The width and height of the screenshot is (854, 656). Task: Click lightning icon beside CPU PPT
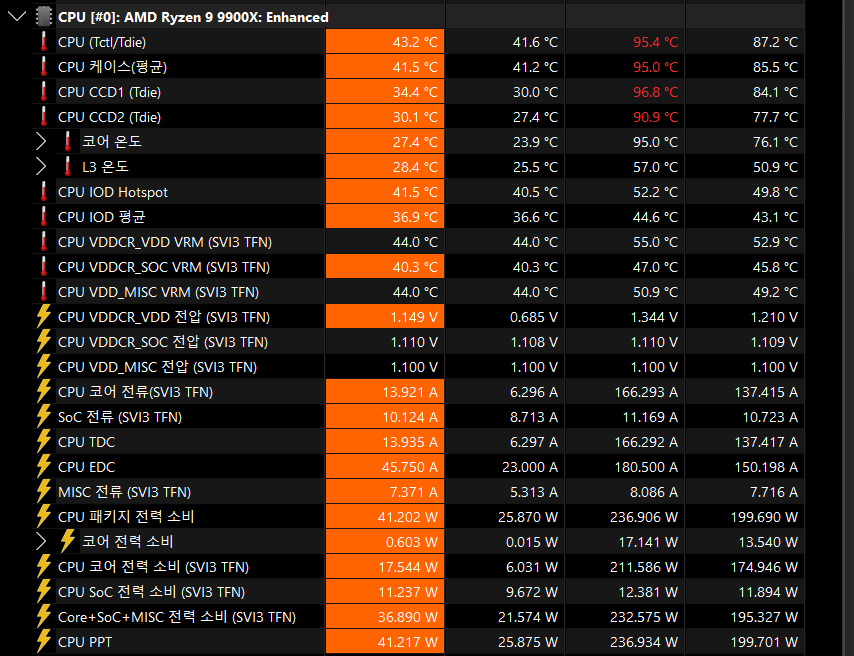click(44, 642)
